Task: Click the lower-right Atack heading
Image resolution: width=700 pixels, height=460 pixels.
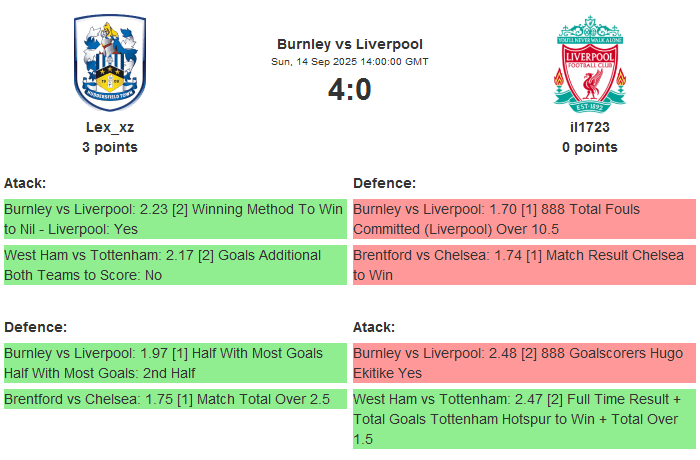Action: click(x=374, y=327)
